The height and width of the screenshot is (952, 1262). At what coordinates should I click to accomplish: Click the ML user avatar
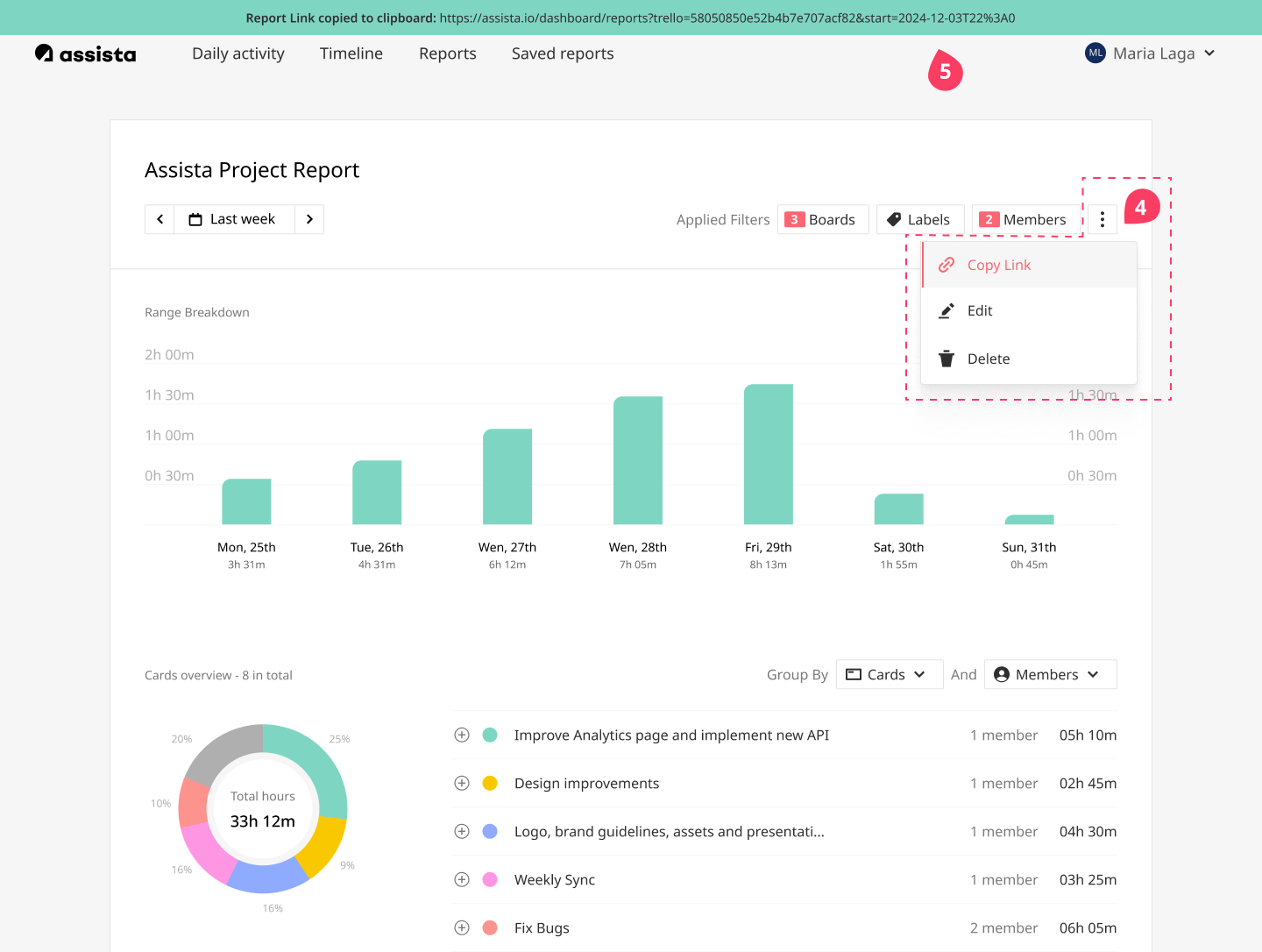(1095, 53)
